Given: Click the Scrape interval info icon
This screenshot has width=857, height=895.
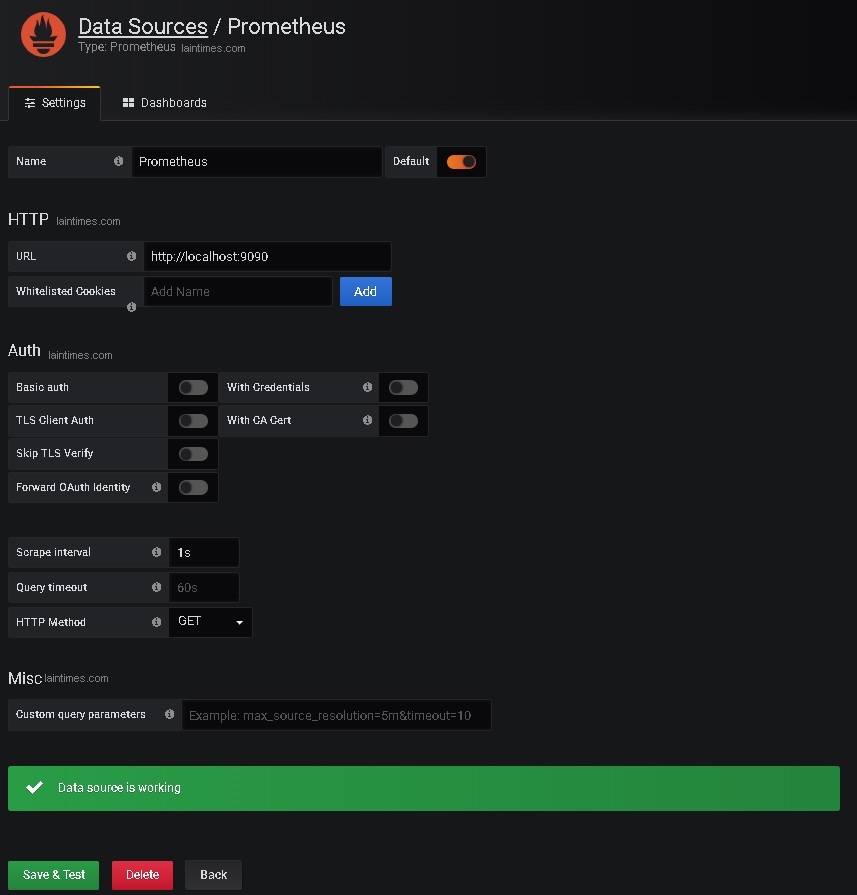Looking at the screenshot, I should (x=156, y=552).
